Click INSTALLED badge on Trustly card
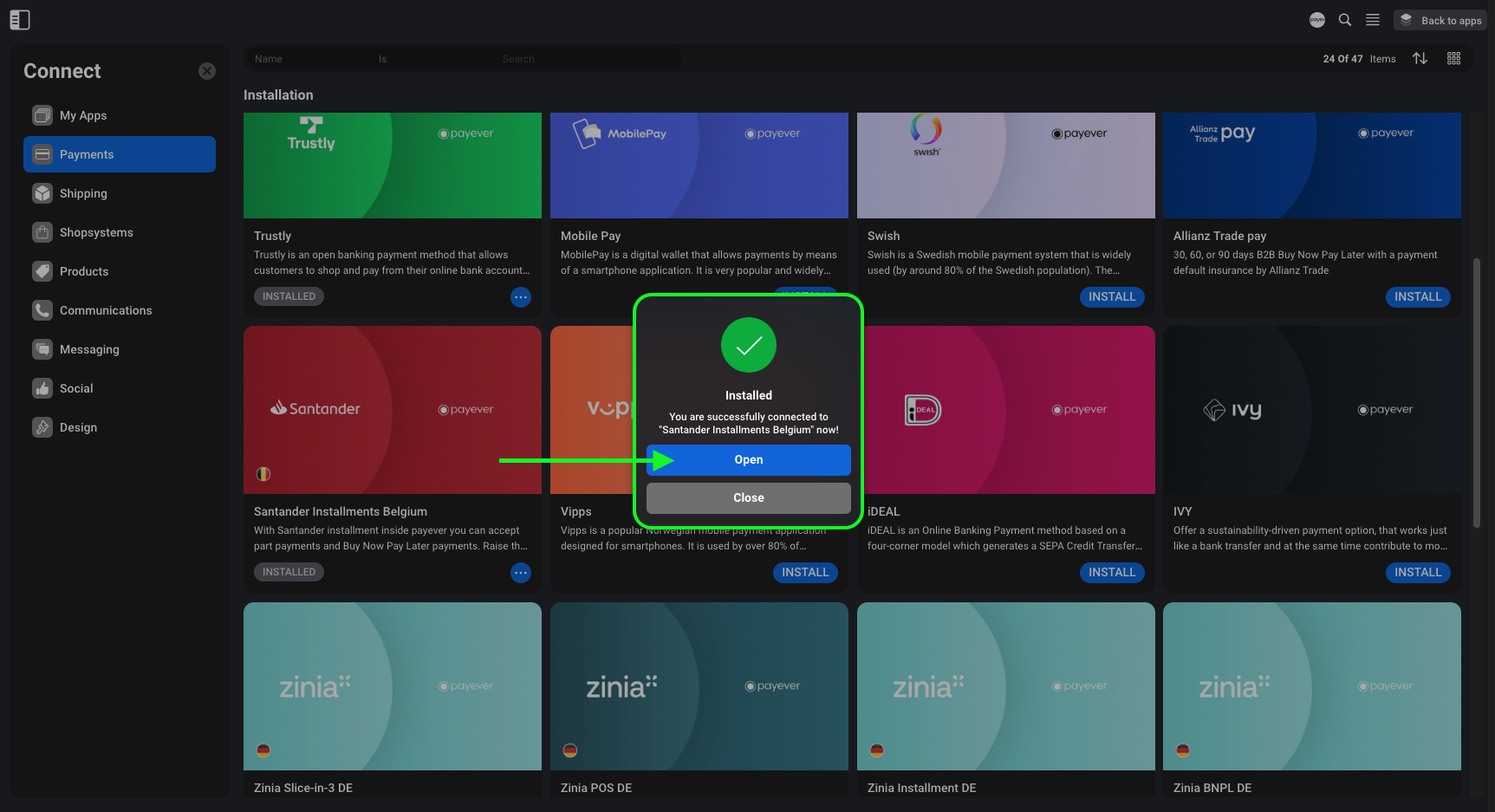The height and width of the screenshot is (812, 1495). click(289, 296)
